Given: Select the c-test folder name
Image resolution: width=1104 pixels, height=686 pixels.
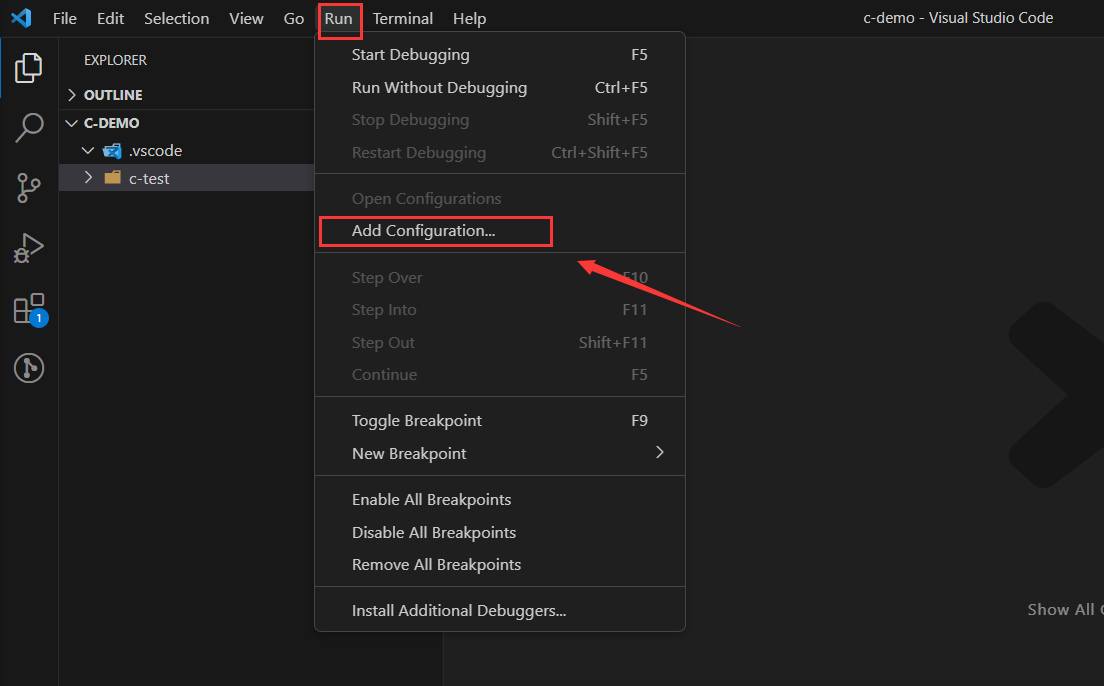Looking at the screenshot, I should (149, 178).
